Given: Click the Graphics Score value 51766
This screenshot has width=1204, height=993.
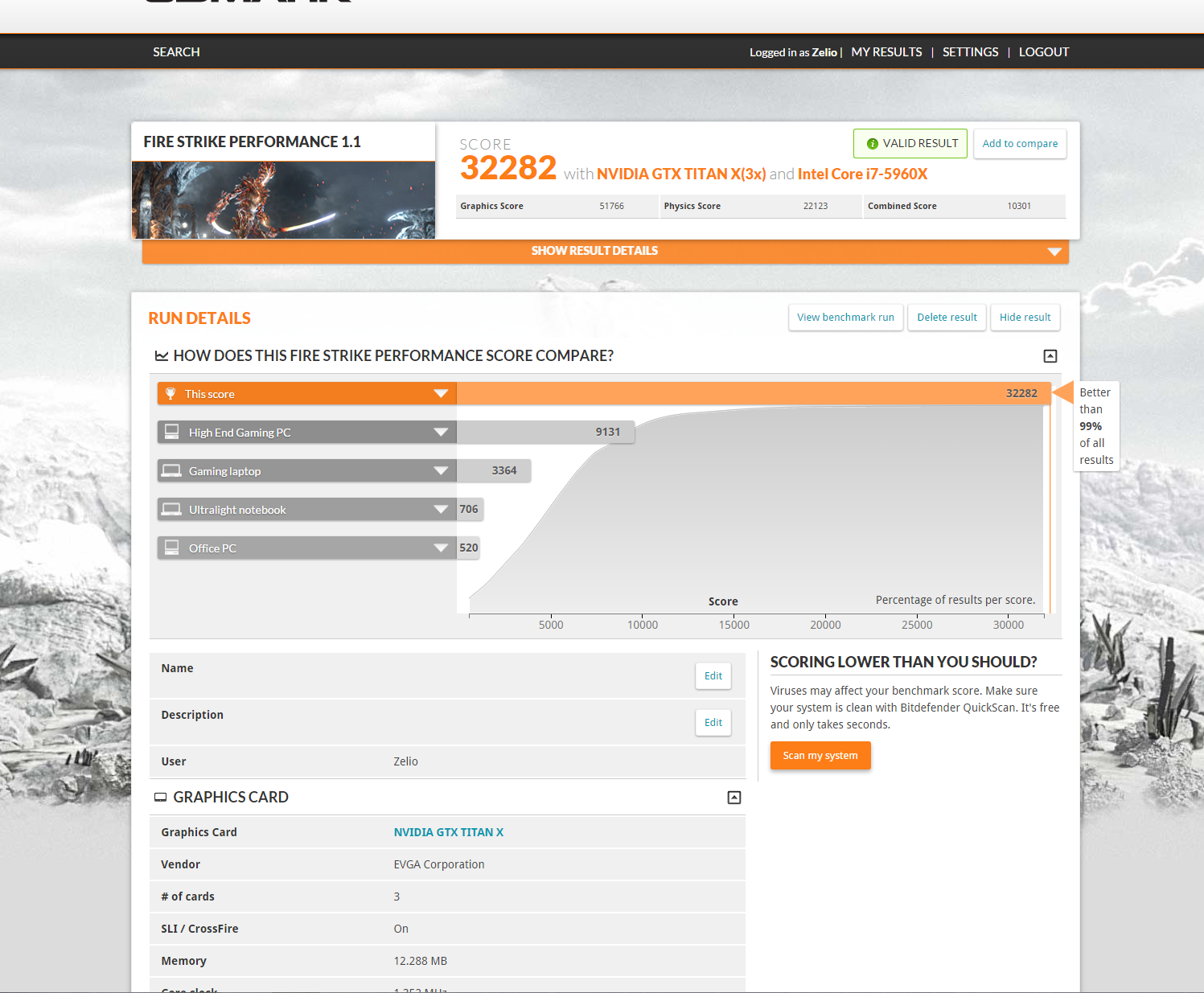Looking at the screenshot, I should coord(611,206).
